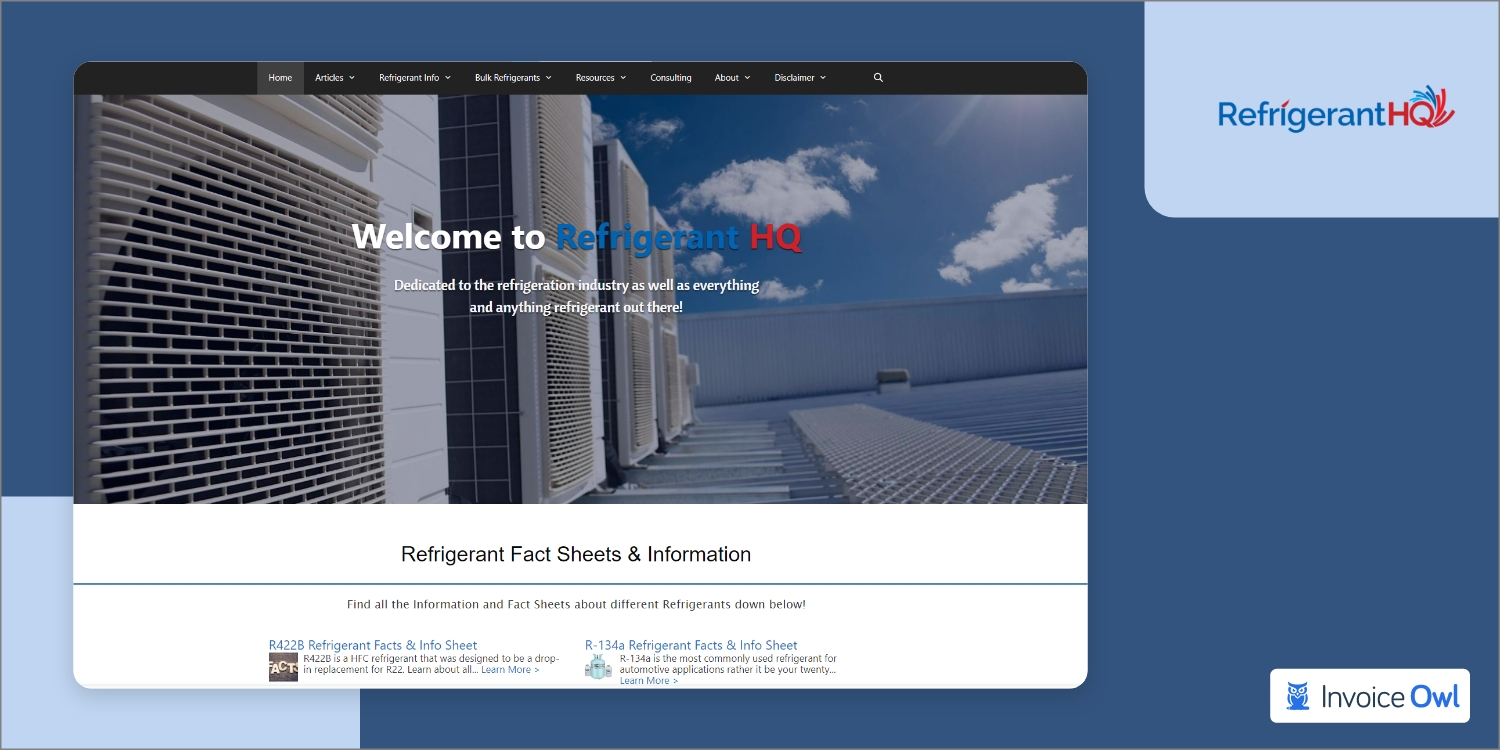Open R-134a Refrigerant Facts & Info Sheet link
This screenshot has height=750, width=1500.
[x=691, y=645]
